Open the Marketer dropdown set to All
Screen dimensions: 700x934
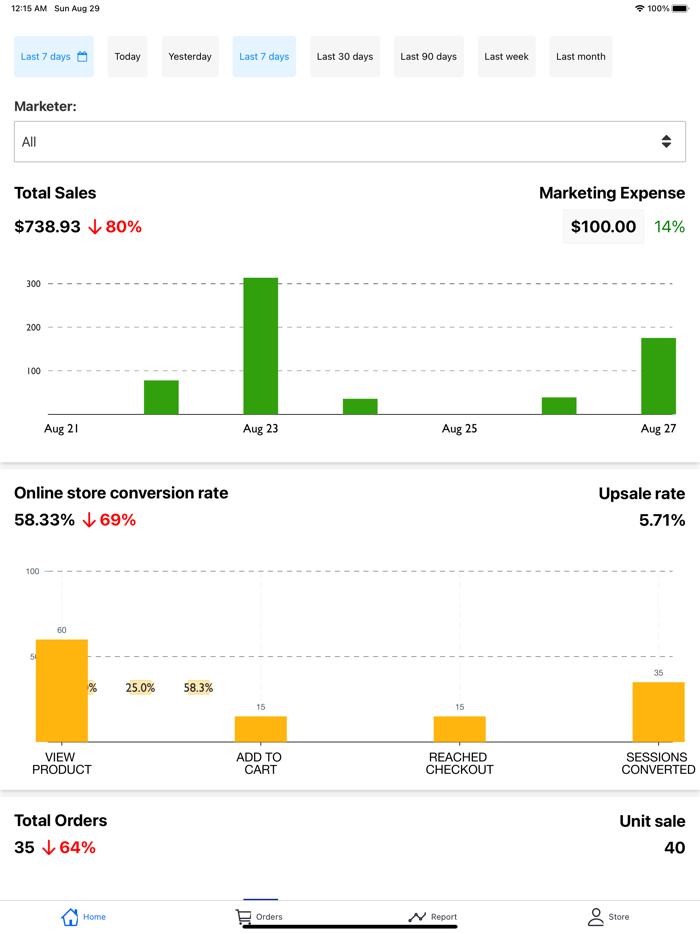(350, 142)
